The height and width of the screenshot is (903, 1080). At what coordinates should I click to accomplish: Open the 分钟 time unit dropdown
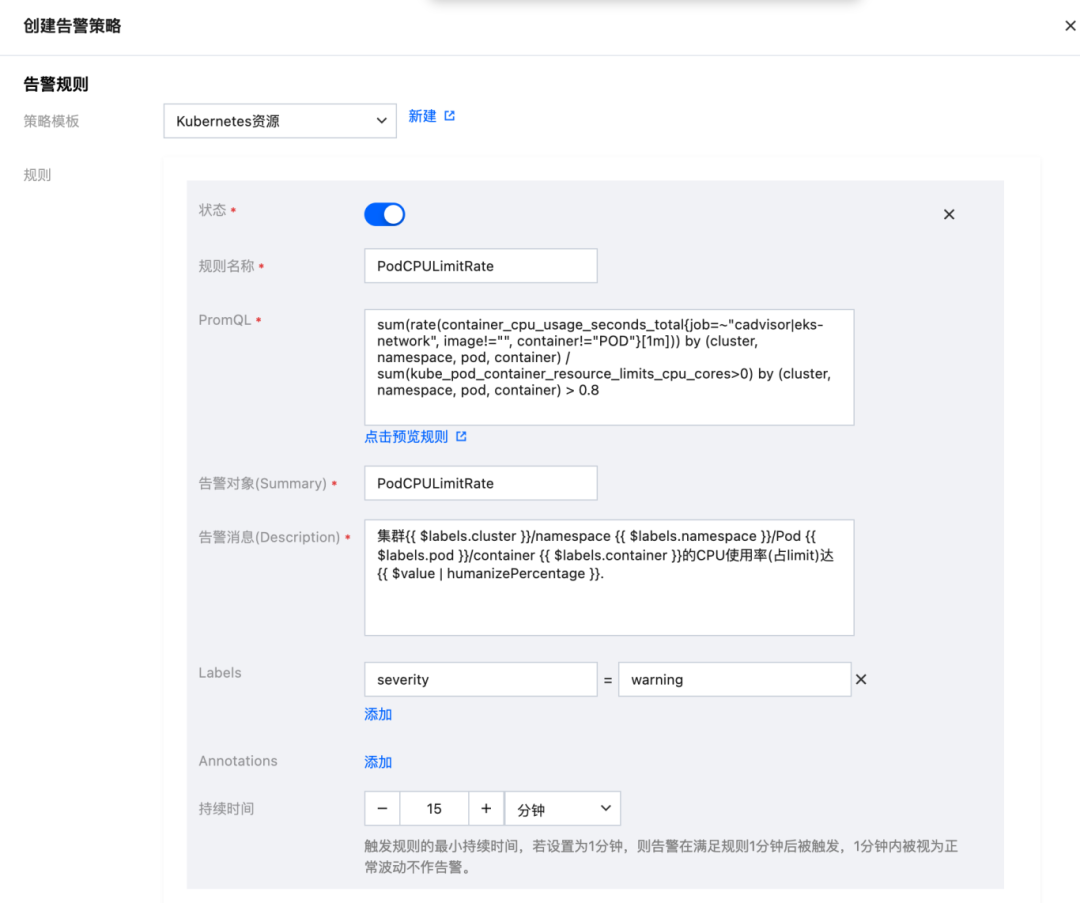[563, 809]
